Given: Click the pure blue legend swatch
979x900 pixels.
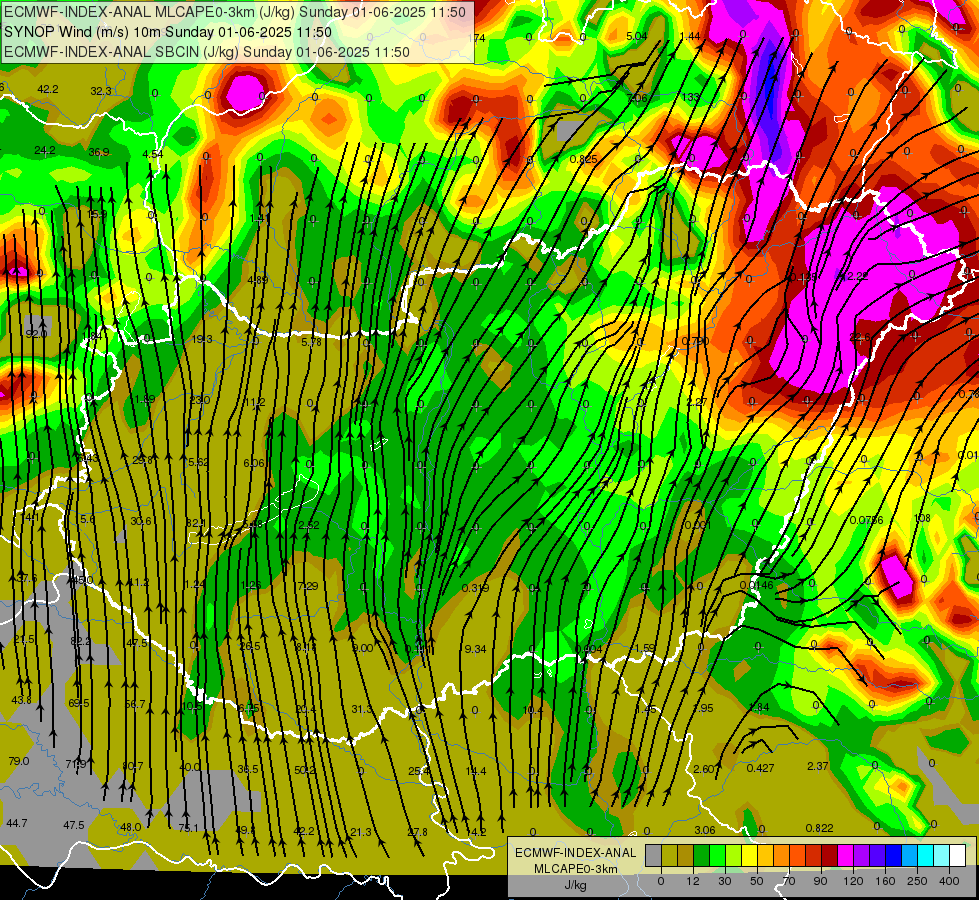Looking at the screenshot, I should (x=894, y=855).
